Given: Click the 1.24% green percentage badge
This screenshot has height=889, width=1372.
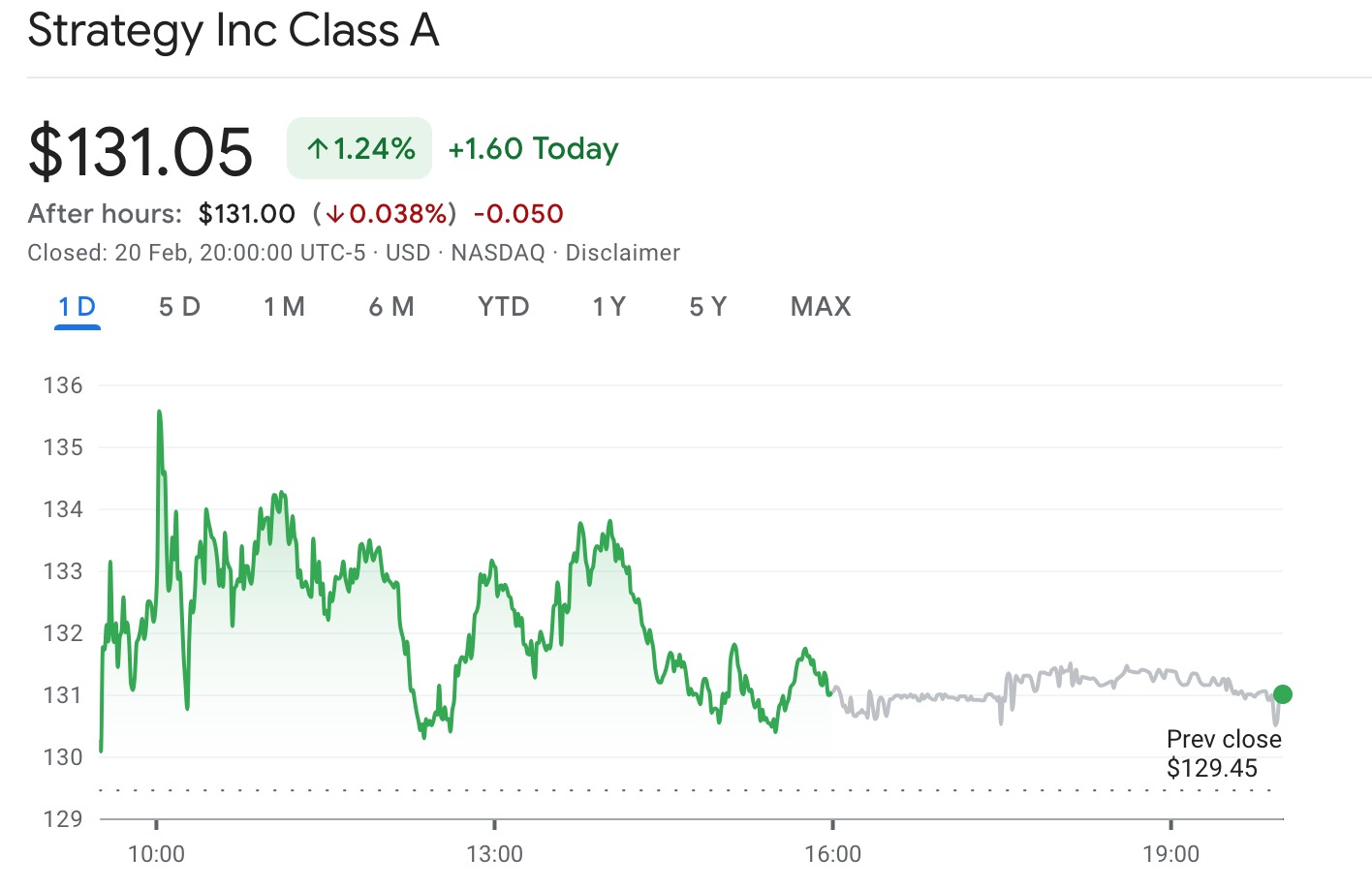Looking at the screenshot, I should tap(359, 149).
